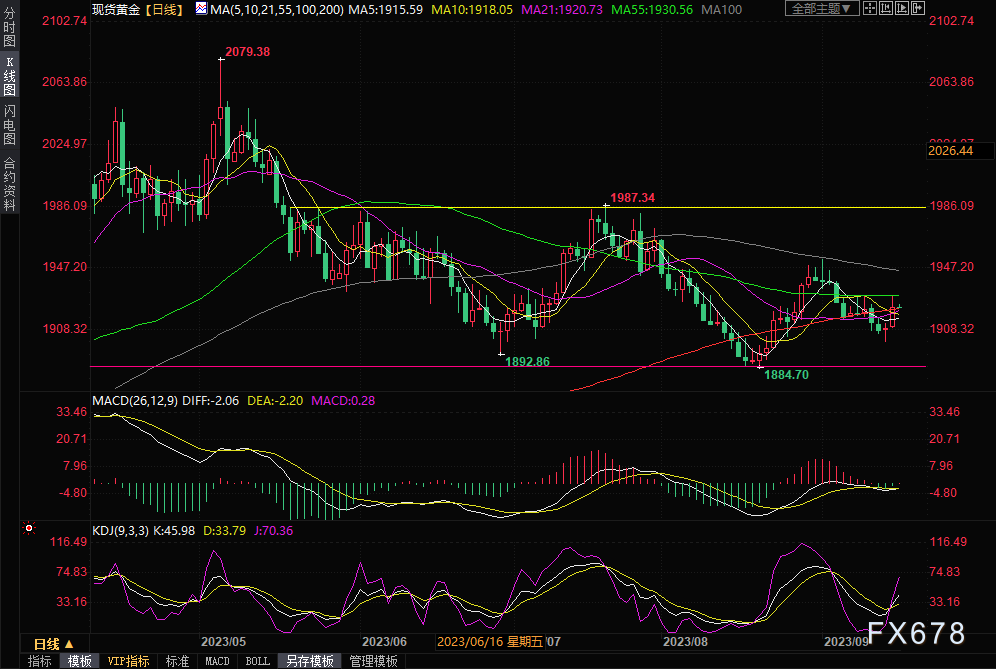Open the 闪电图 side tab
This screenshot has height=669, width=996.
pyautogui.click(x=9, y=125)
